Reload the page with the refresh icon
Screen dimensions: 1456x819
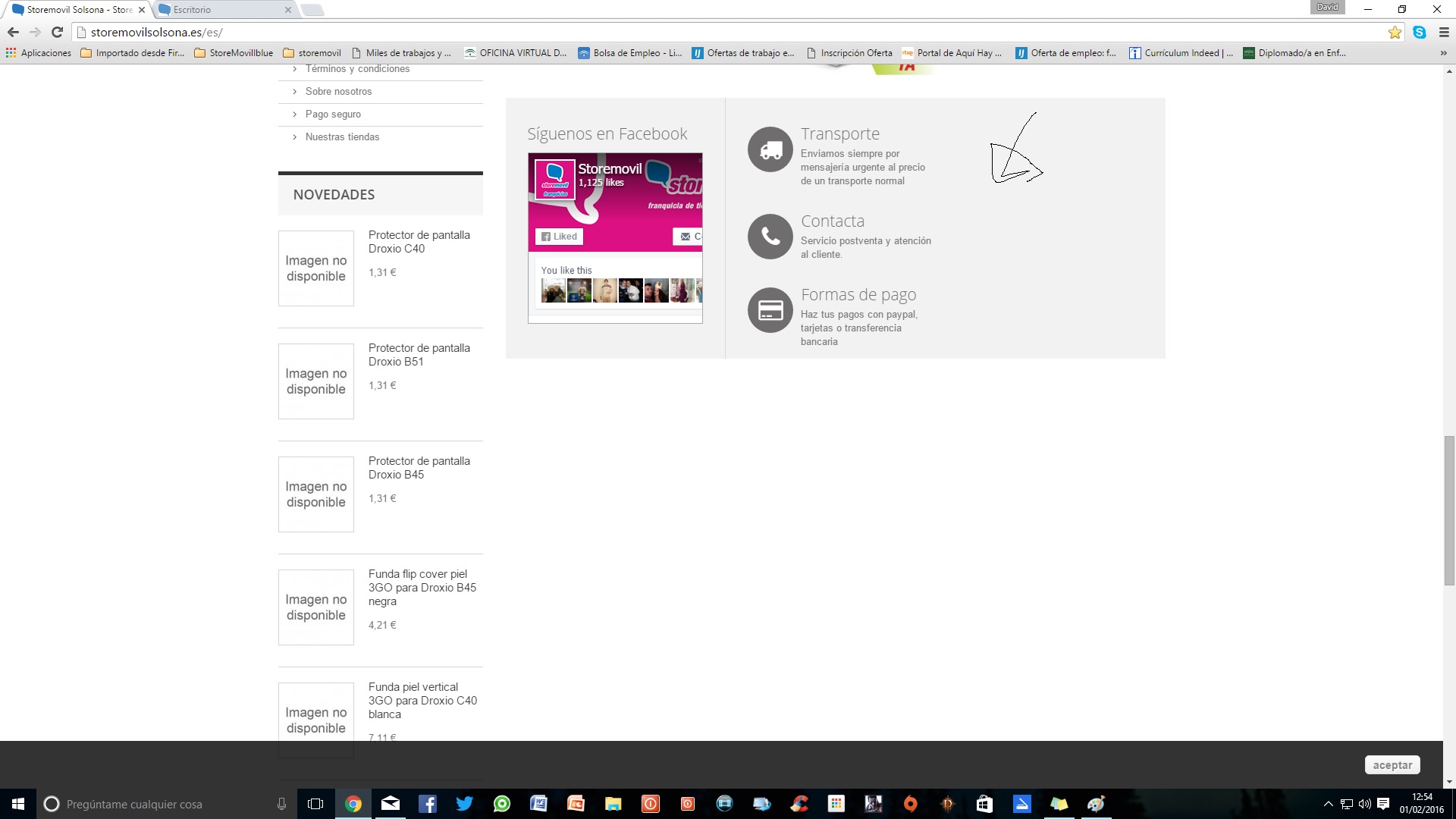pyautogui.click(x=57, y=32)
